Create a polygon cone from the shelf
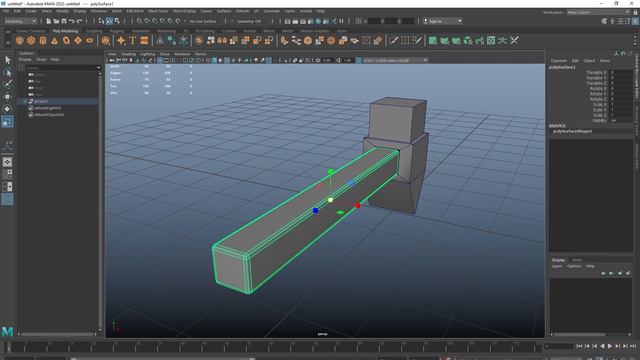 tap(54, 40)
